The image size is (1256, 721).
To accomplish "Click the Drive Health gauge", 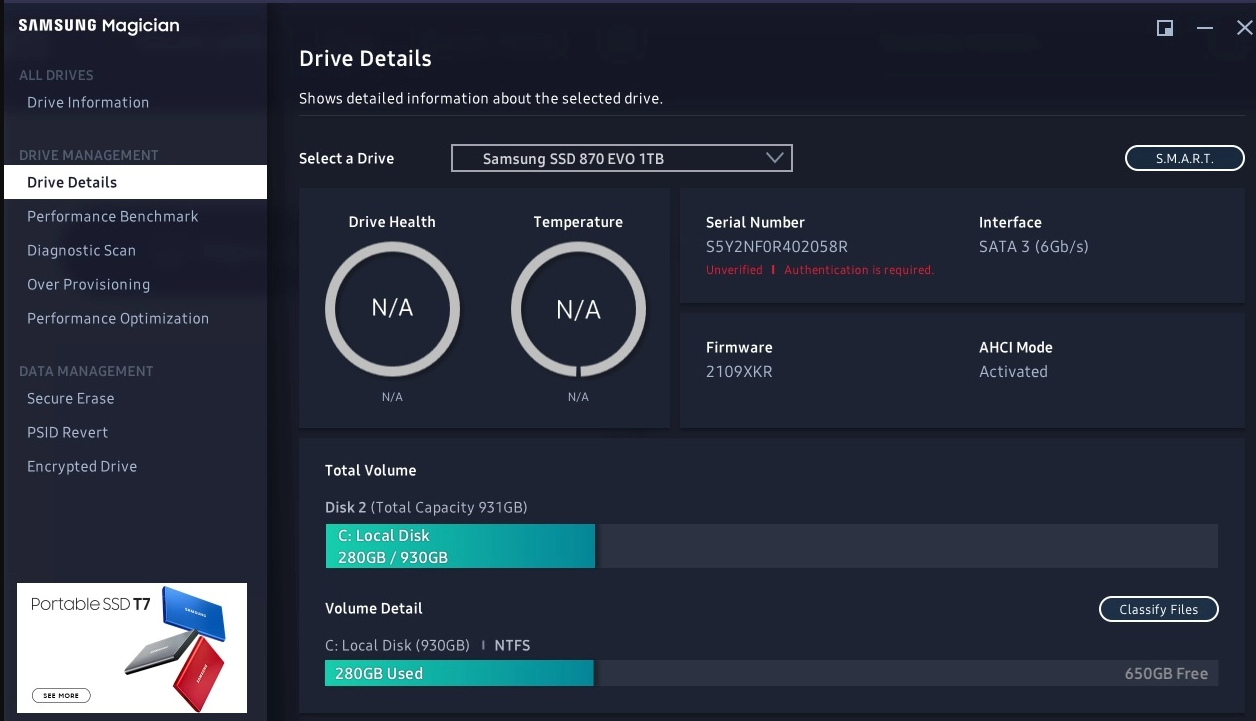I will click(392, 309).
